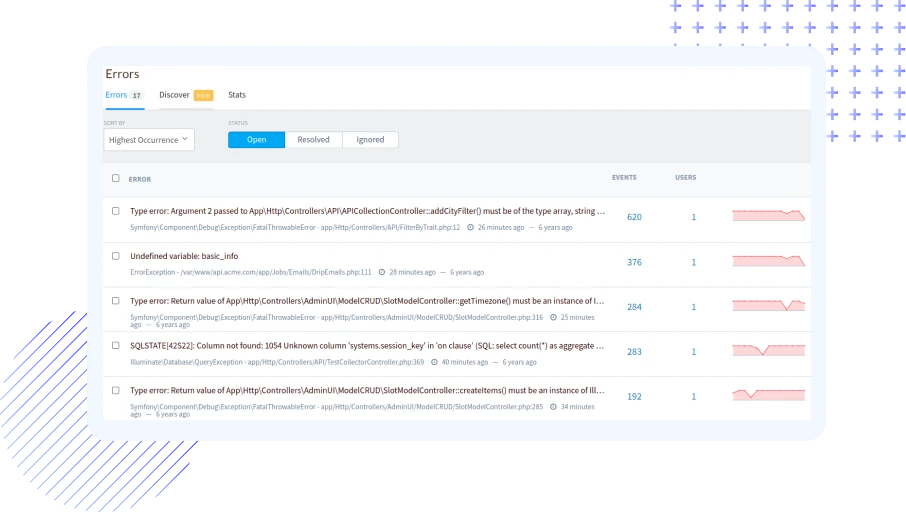
Task: Click the USERS column header
Action: (x=685, y=178)
